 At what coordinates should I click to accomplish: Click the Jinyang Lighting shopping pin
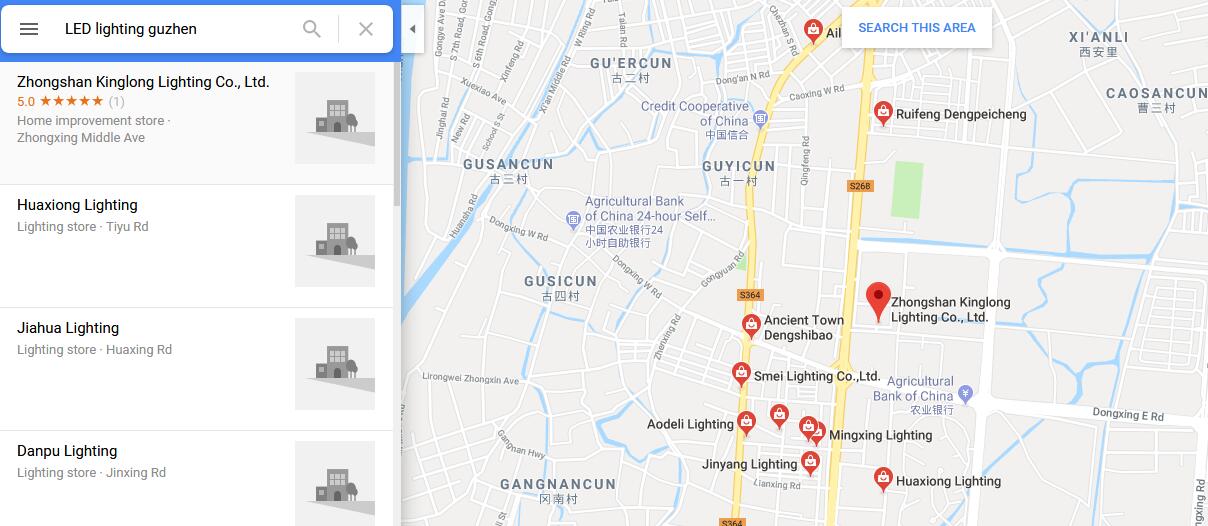tap(810, 462)
